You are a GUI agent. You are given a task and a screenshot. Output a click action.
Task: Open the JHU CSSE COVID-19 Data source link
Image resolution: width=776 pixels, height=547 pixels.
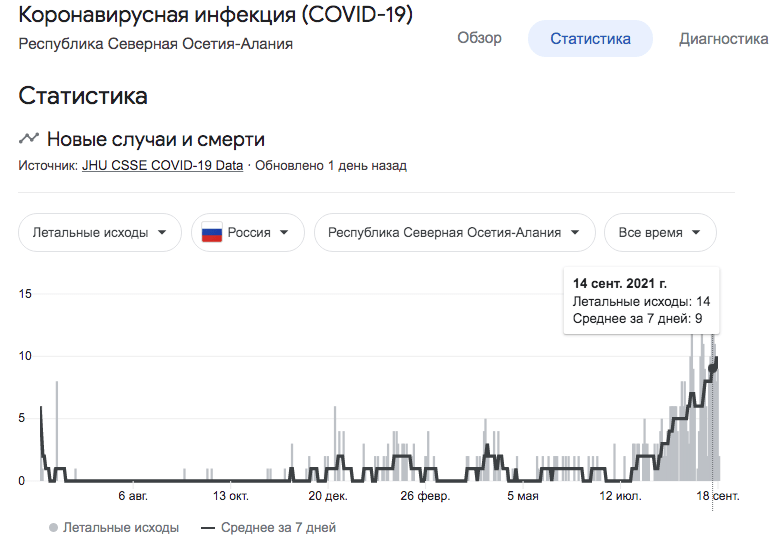coord(162,166)
